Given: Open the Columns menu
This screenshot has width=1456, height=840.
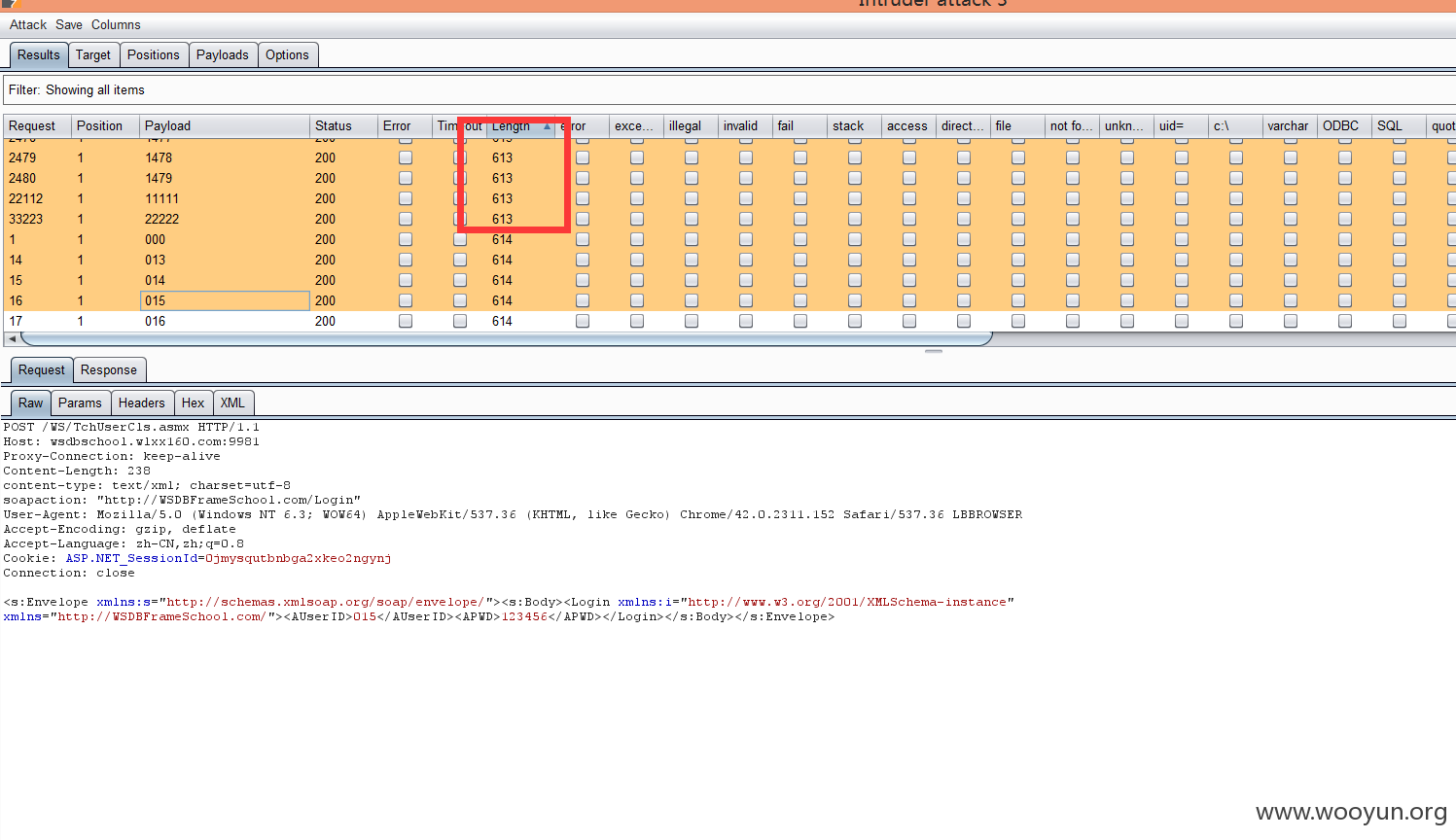Looking at the screenshot, I should [x=116, y=24].
